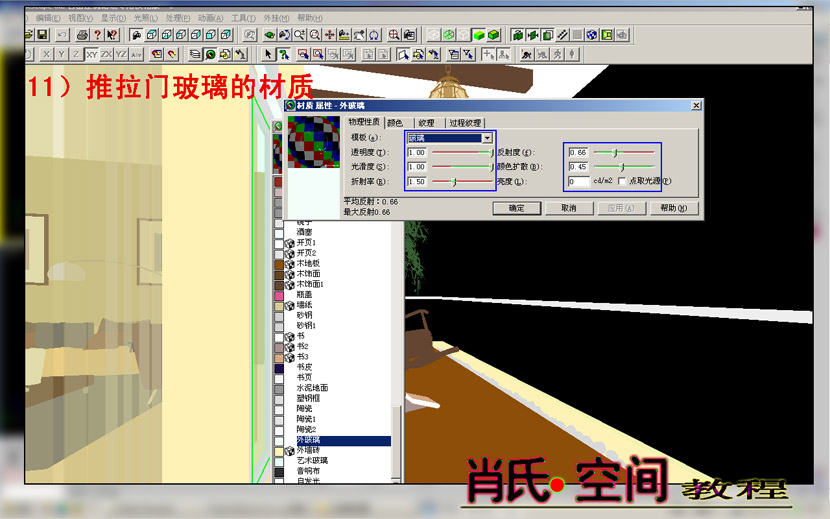Image resolution: width=830 pixels, height=519 pixels.
Task: Toggle the XY plane constraint button
Action: click(92, 54)
